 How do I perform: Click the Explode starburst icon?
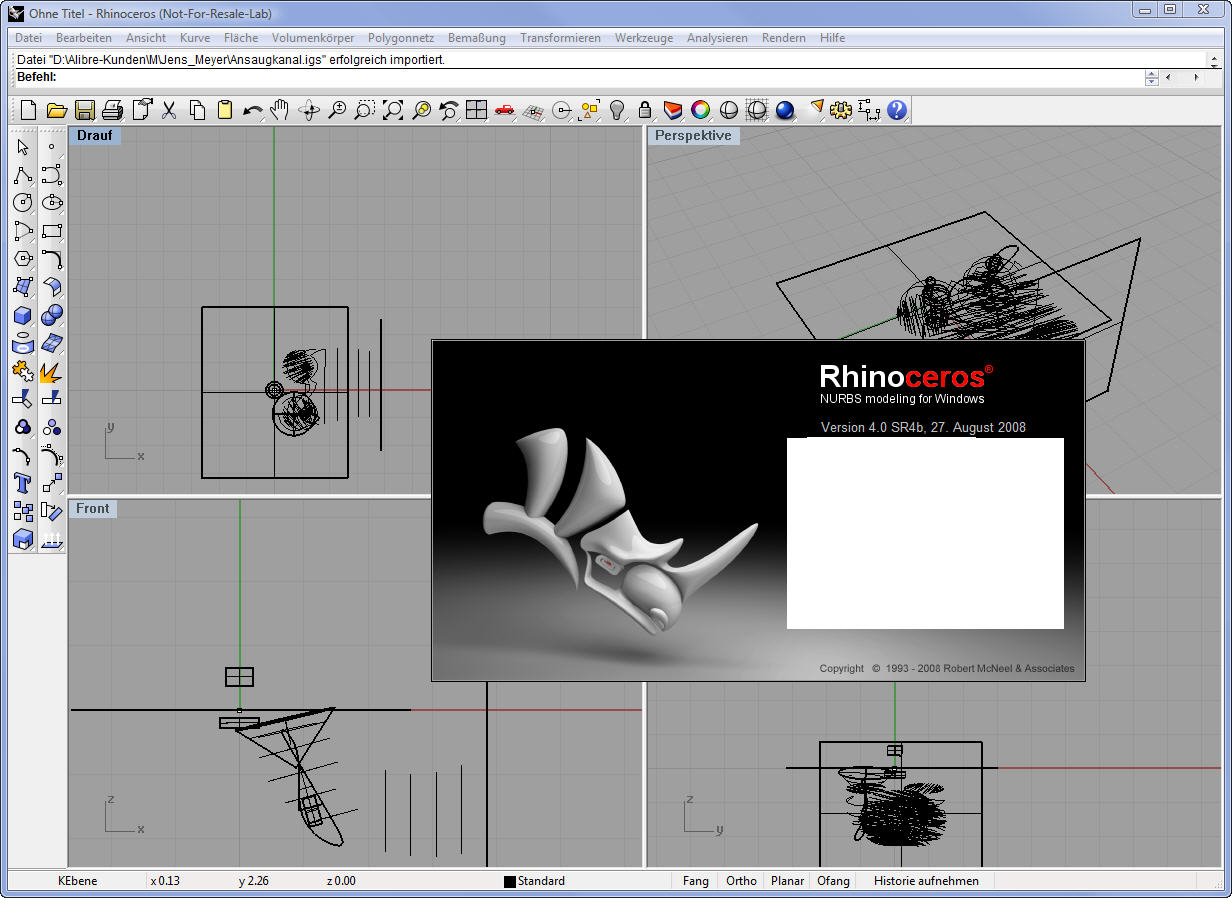coord(52,371)
